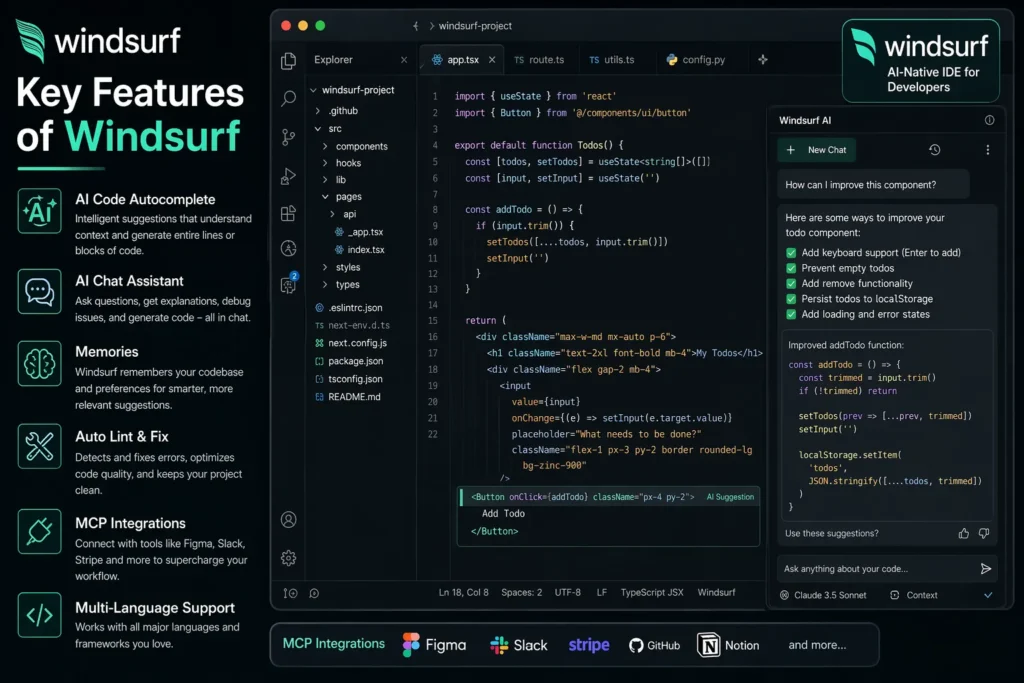Viewport: 1024px width, 683px height.
Task: Click the plus icon after config.py tab
Action: (x=763, y=59)
